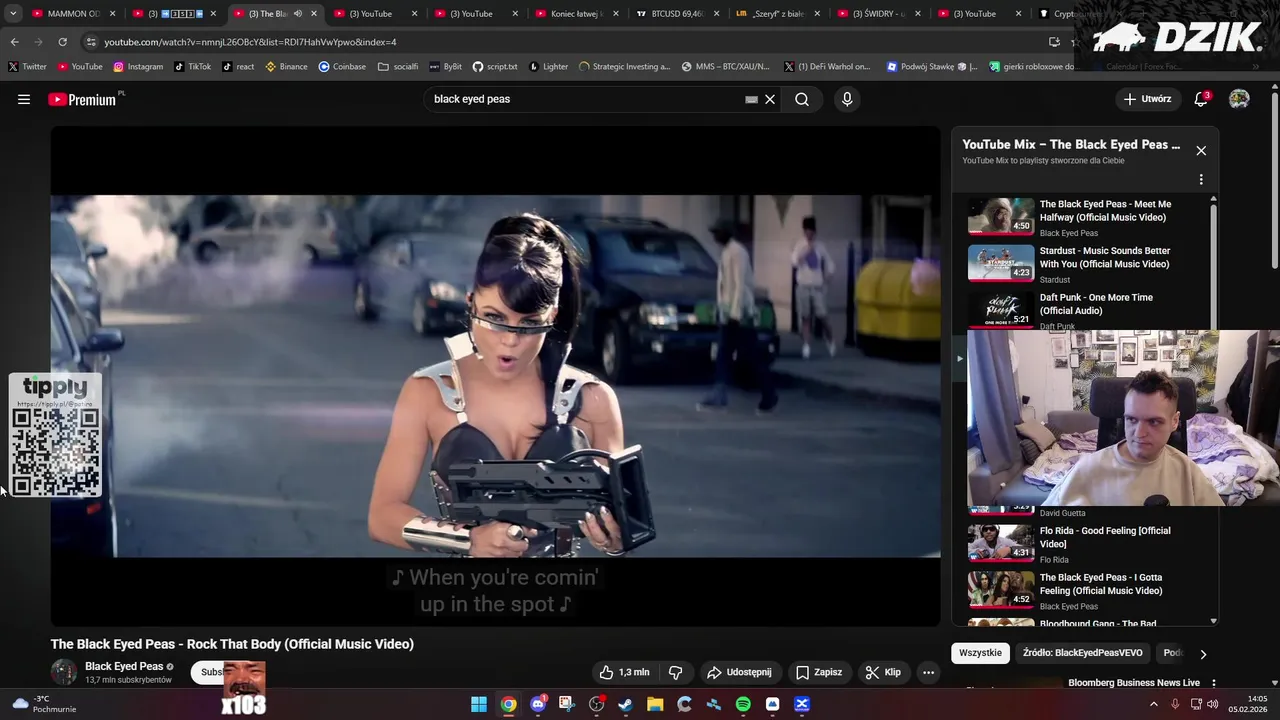
Task: Open the script.txt GitHub bookmark
Action: (495, 67)
